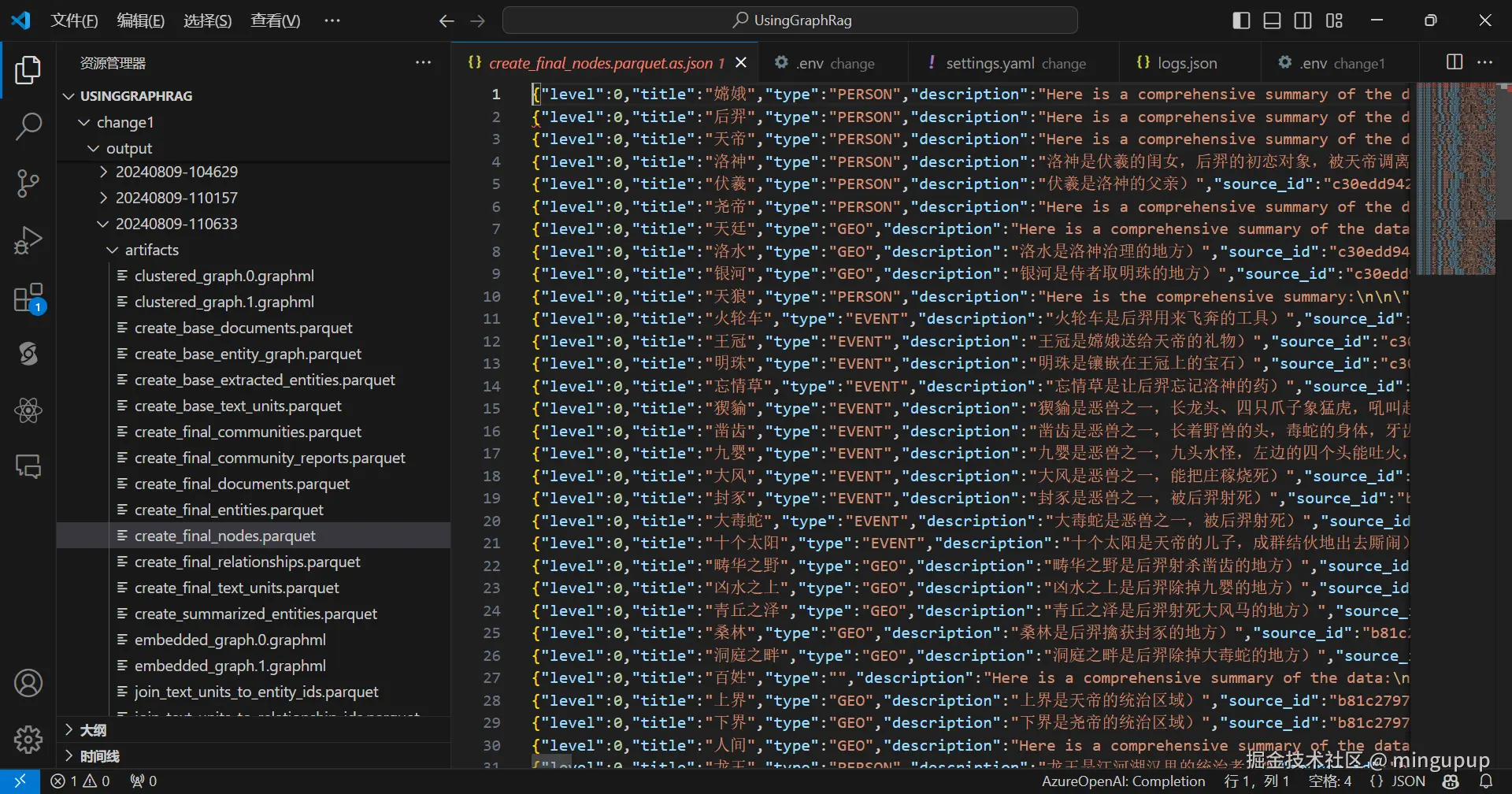Open the Explorer view in activity bar
Screen dimensions: 1512x794
(28, 70)
